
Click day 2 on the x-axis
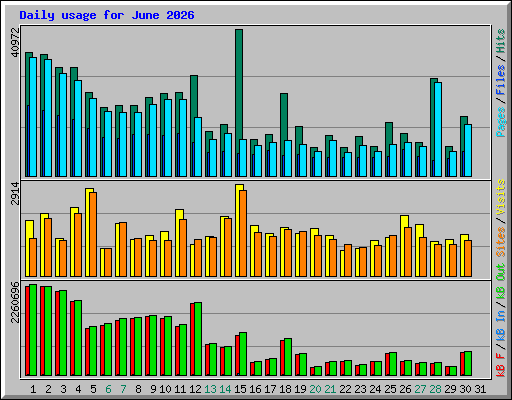[x=48, y=389]
